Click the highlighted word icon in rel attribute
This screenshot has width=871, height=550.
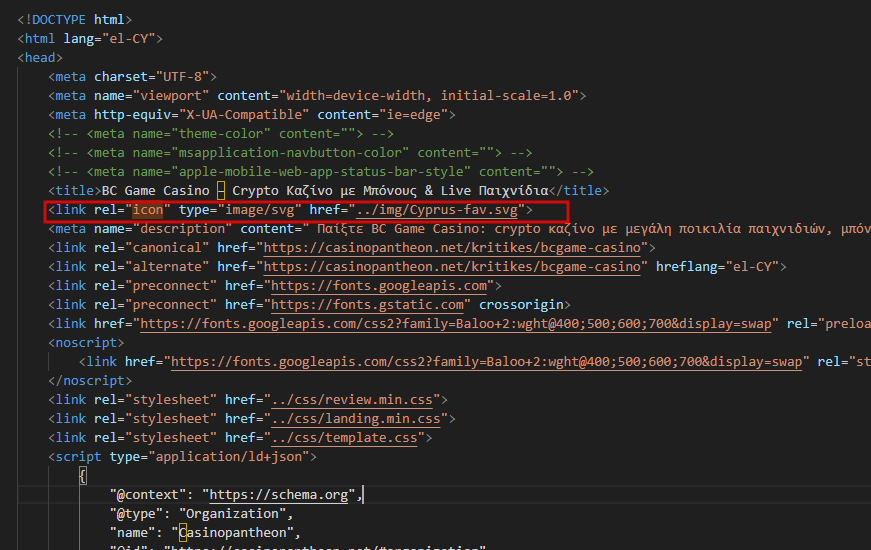148,210
